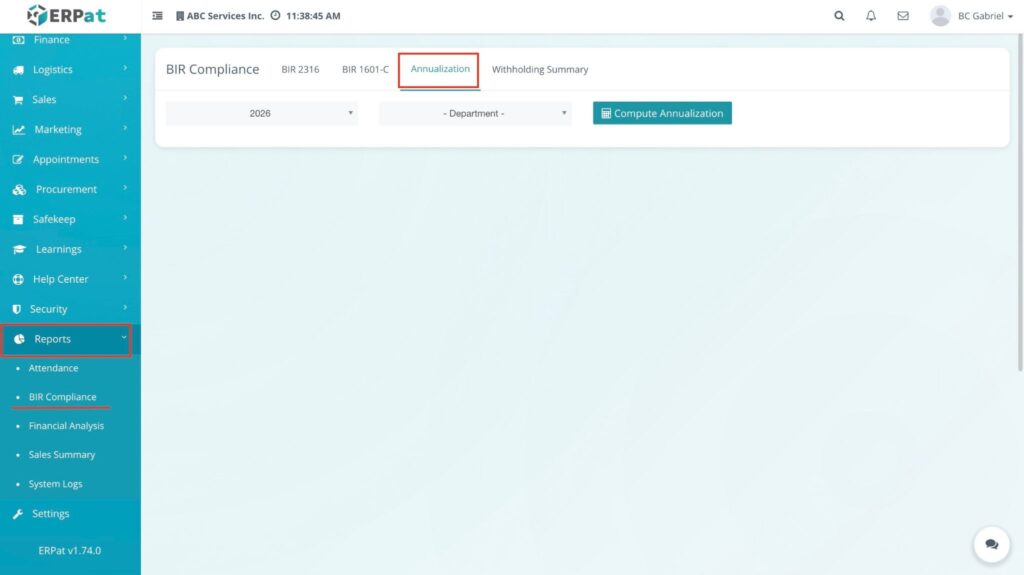Click the Security menu label
Image resolution: width=1024 pixels, height=575 pixels.
point(48,309)
